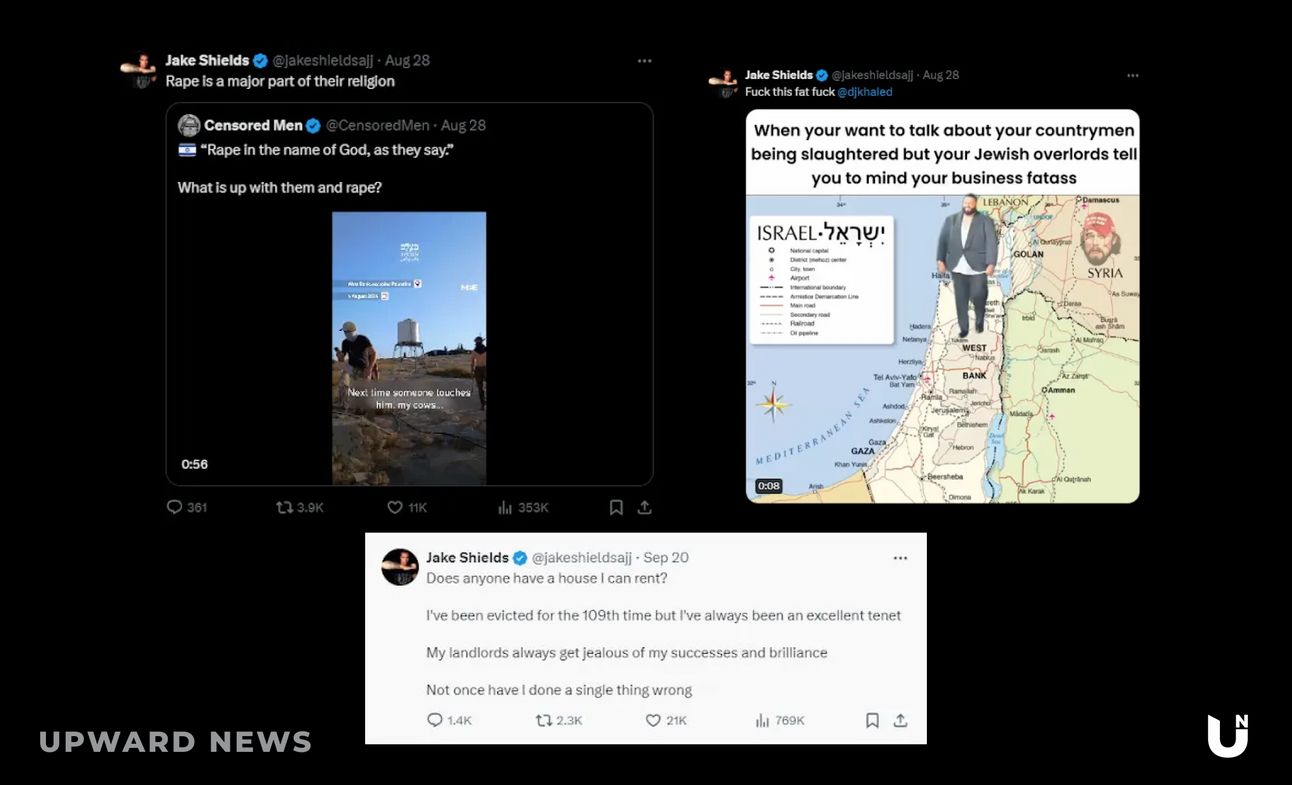Open the view stats showing 353K

point(505,507)
